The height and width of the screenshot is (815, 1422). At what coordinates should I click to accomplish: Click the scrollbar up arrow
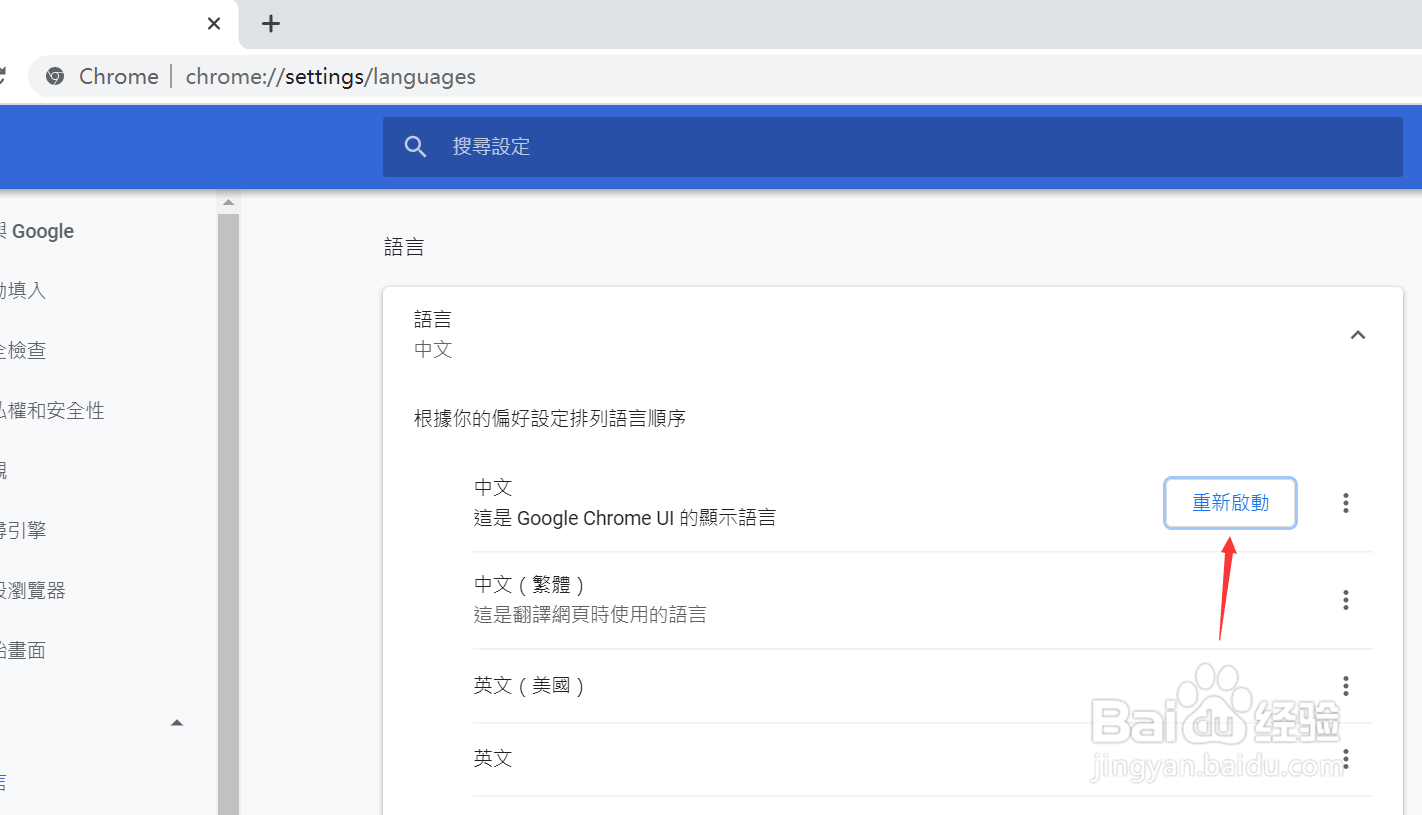(x=228, y=201)
